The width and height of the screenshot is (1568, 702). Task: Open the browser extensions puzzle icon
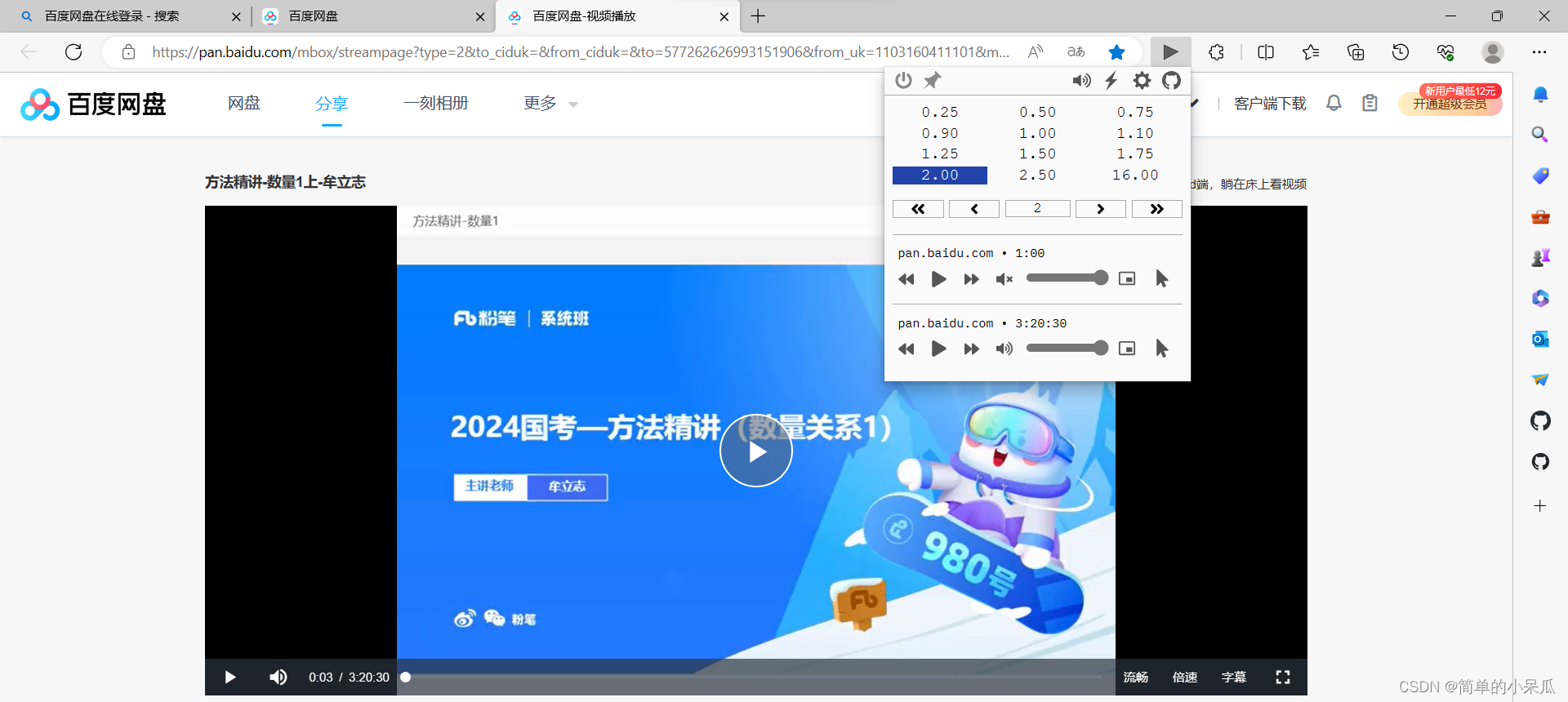click(x=1216, y=52)
